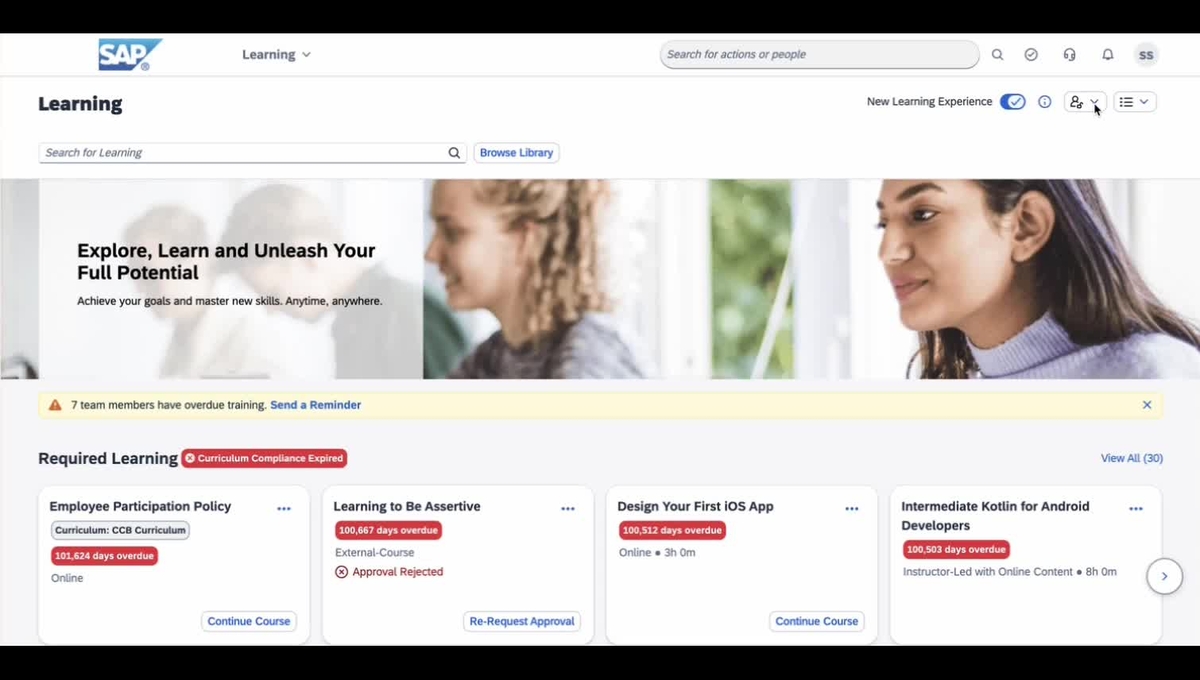Click the 100,503 days overdue badge
Viewport: 1200px width, 680px height.
coord(956,549)
